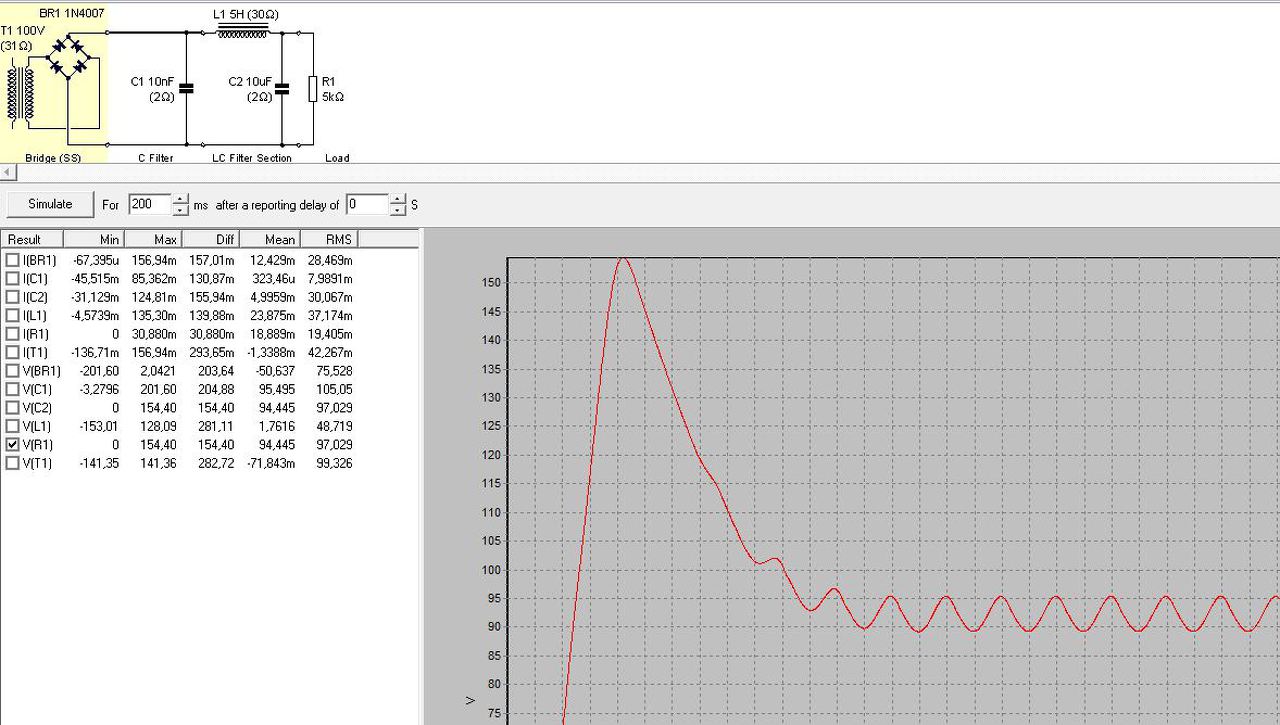Click the I(C2) max value 124,81m
Viewport: 1280px width, 725px height.
(155, 297)
